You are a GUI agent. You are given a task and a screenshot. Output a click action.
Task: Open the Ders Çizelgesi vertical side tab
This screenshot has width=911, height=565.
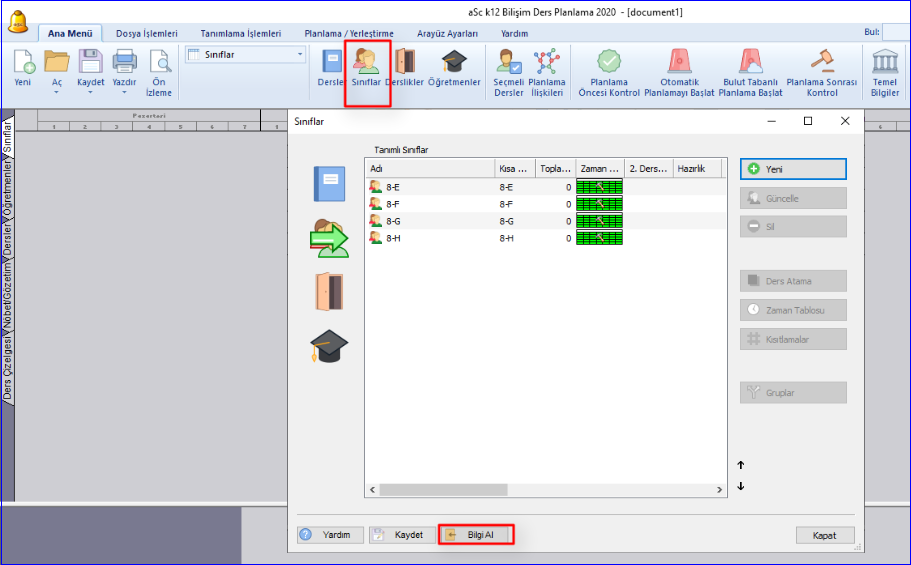8,369
